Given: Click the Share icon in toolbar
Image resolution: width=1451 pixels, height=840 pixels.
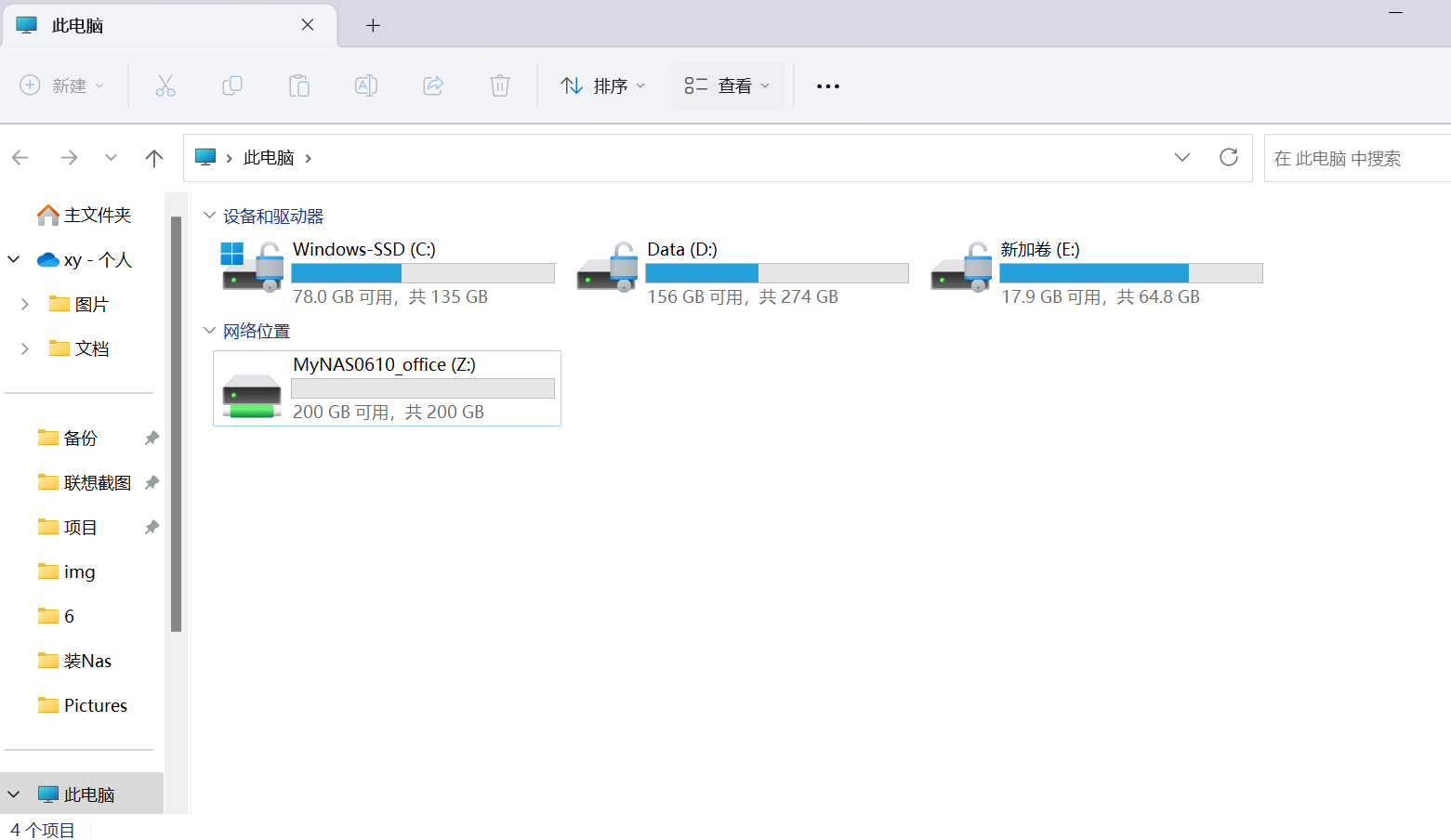Looking at the screenshot, I should [x=433, y=85].
